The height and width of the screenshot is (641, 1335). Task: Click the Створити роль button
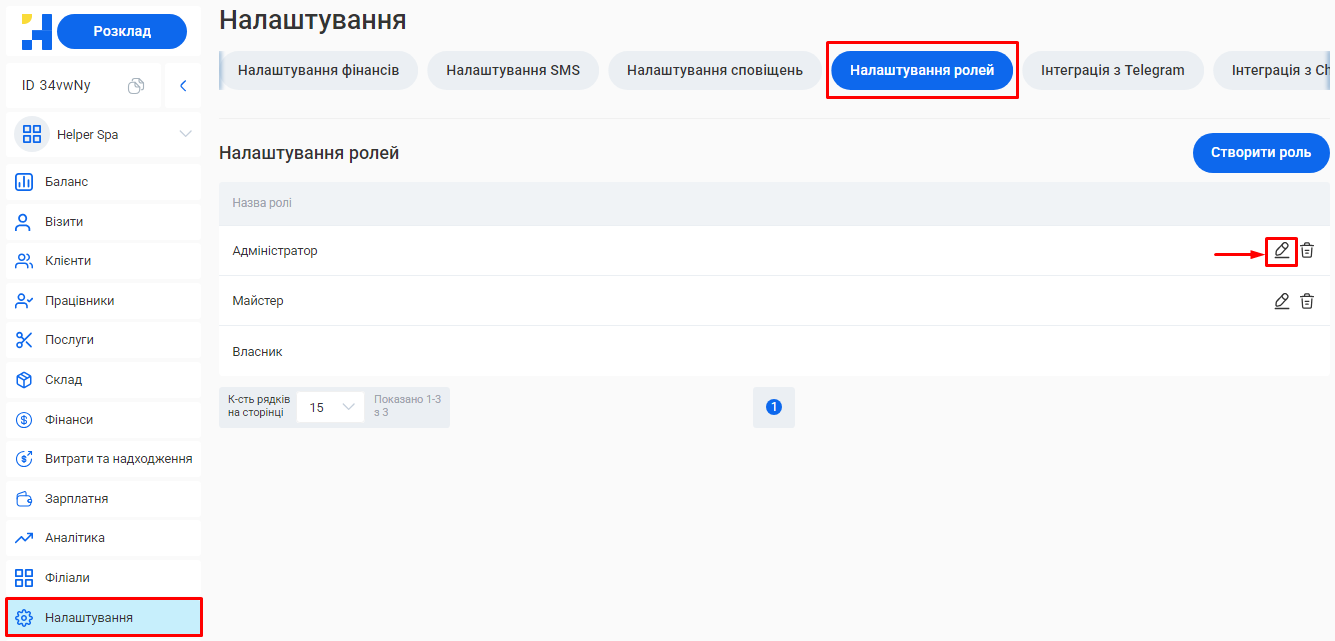click(1261, 152)
